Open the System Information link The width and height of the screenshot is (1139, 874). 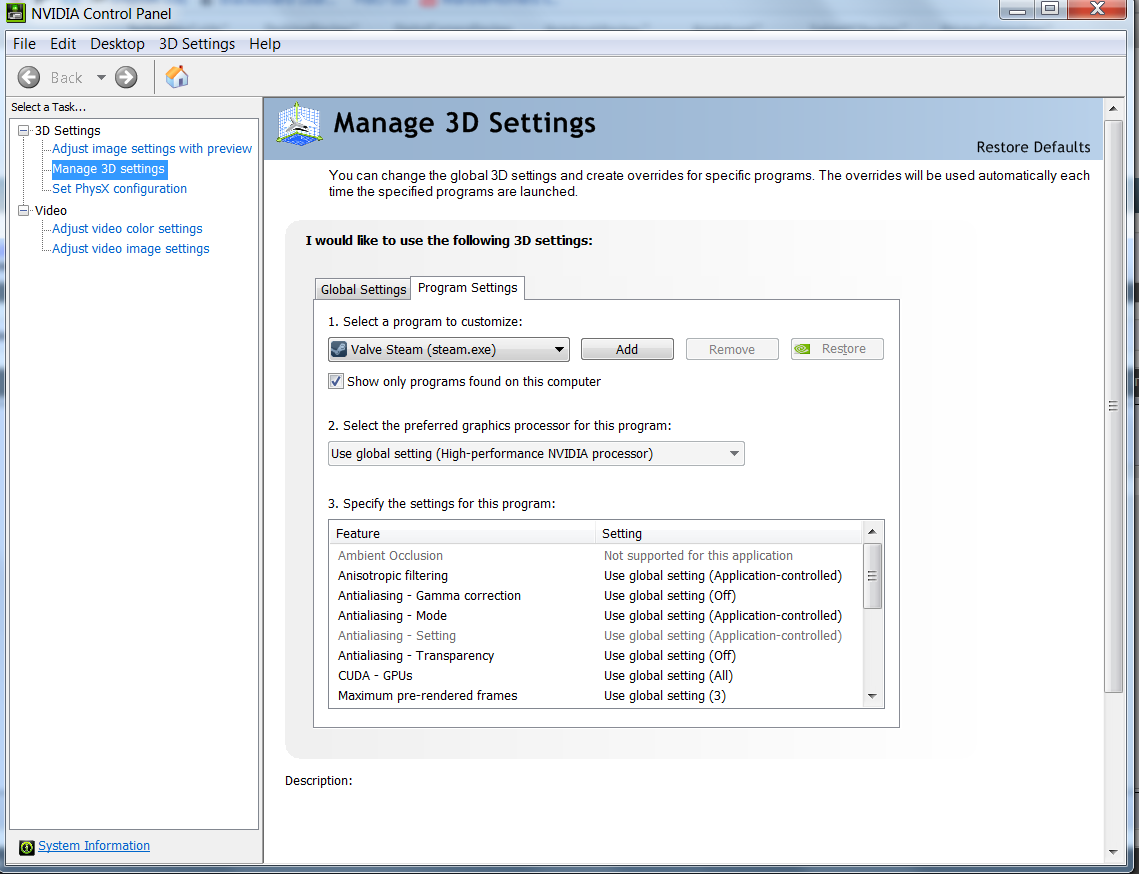coord(94,846)
